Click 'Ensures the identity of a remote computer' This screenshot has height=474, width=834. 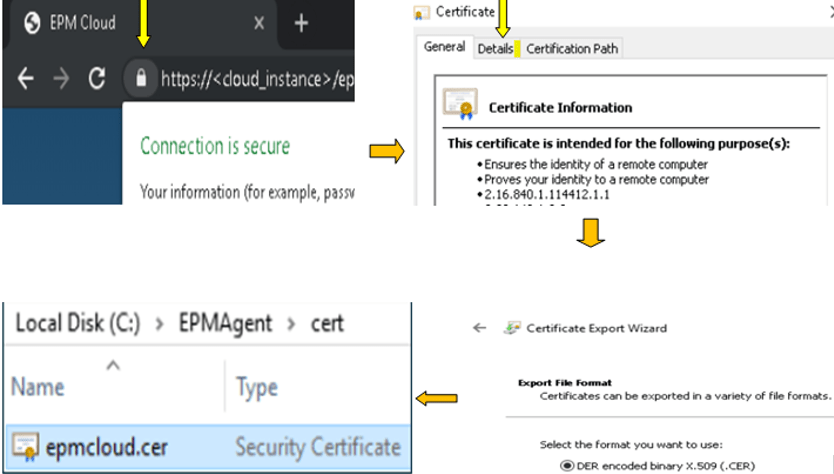coord(596,164)
